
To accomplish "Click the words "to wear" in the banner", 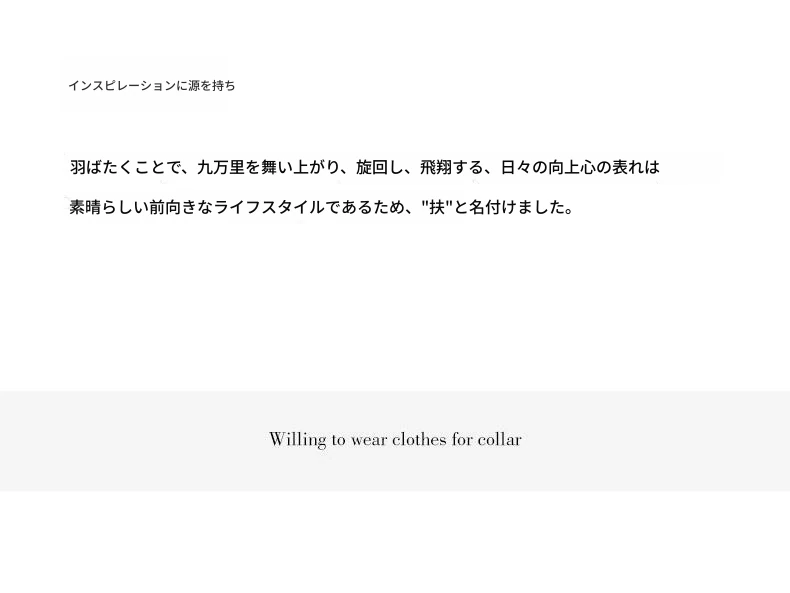I will (359, 440).
